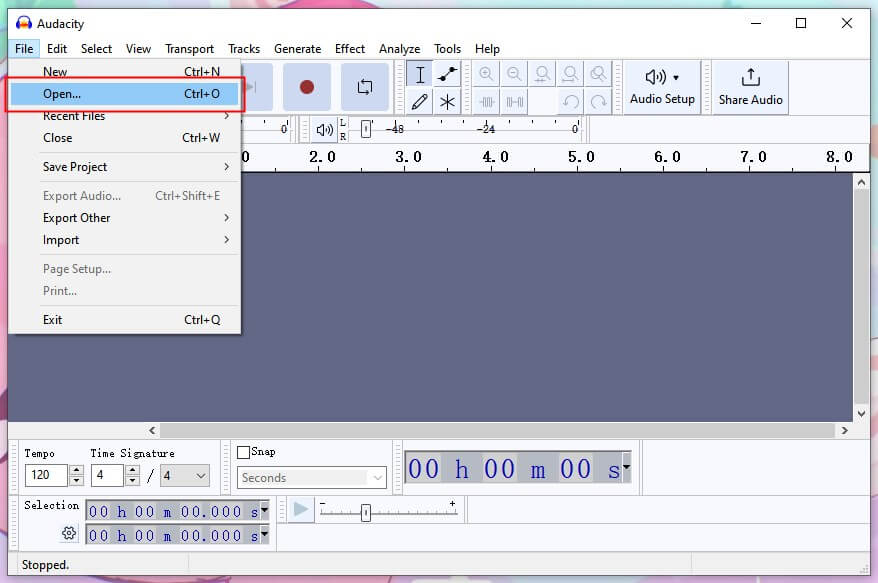
Task: Open the Tools menu
Action: 447,49
